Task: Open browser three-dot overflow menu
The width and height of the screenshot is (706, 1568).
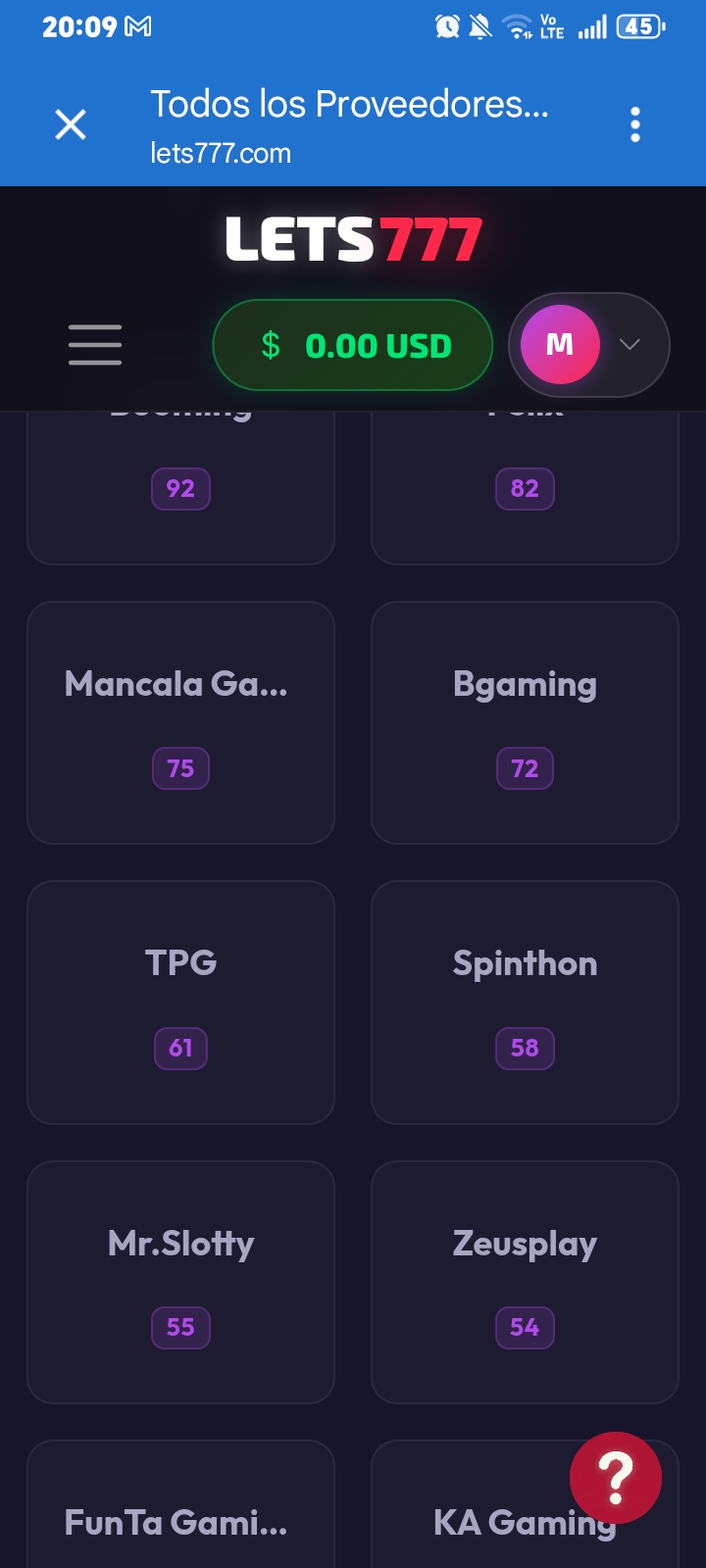Action: click(x=635, y=124)
